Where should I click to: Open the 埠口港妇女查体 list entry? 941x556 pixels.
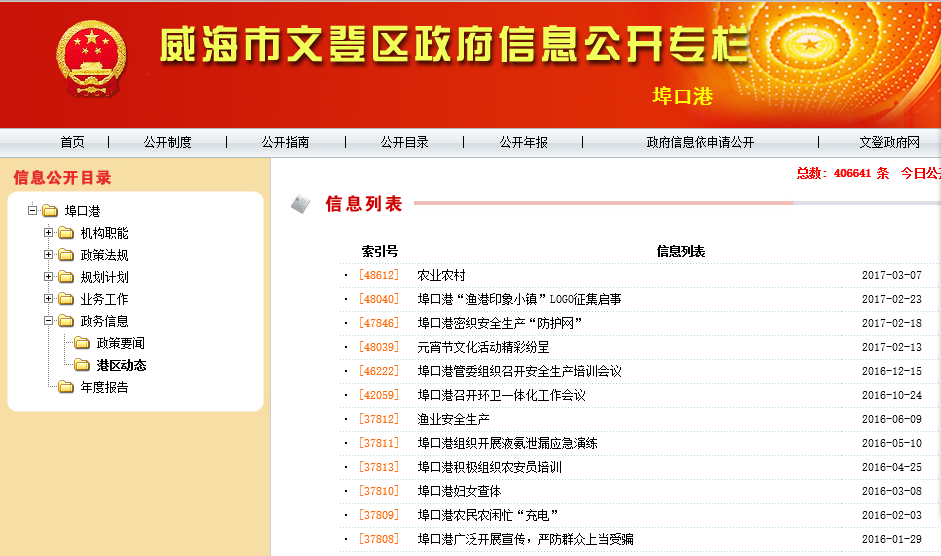click(x=459, y=491)
